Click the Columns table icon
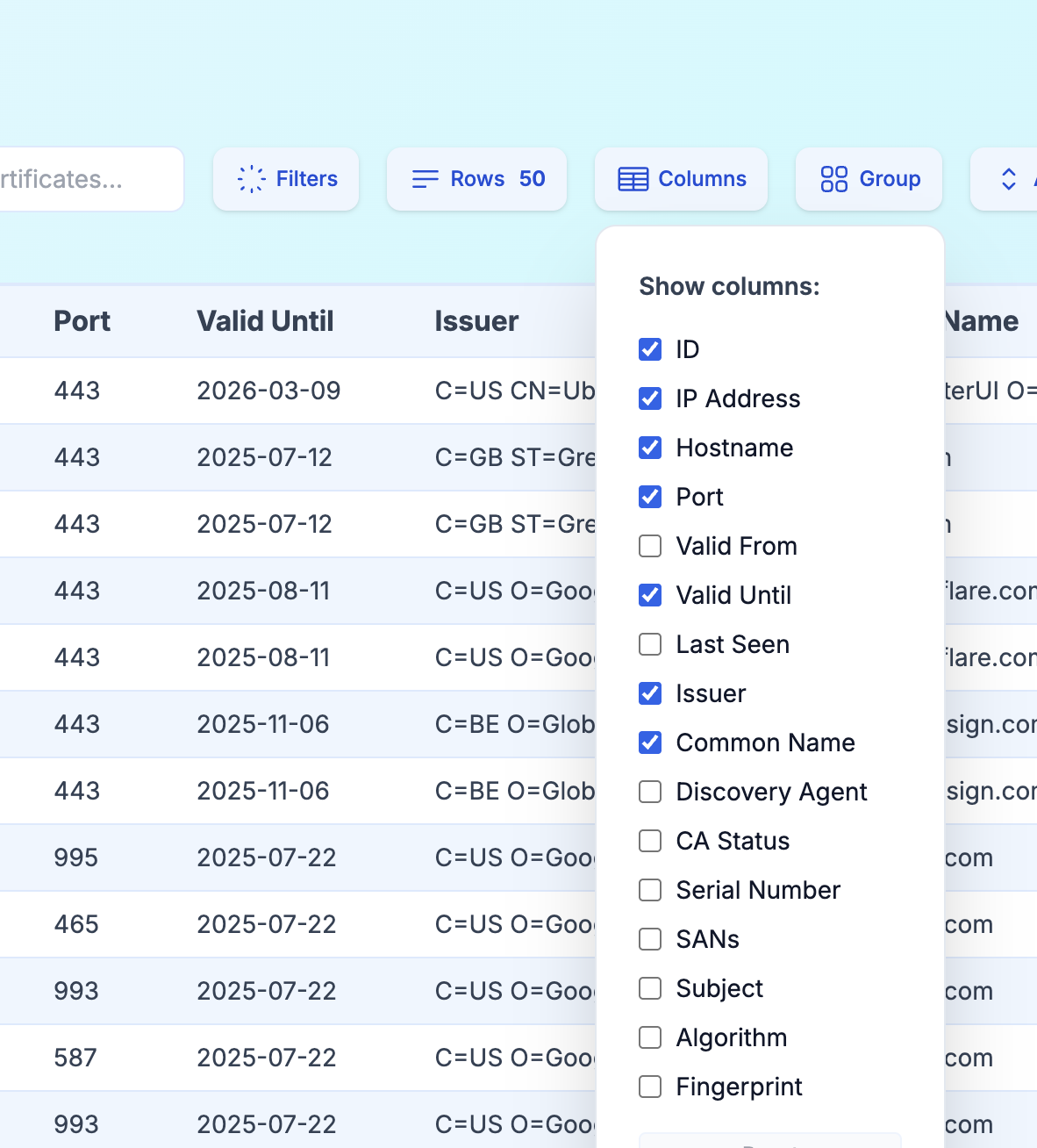Screen dimensions: 1037x1148 [x=633, y=179]
